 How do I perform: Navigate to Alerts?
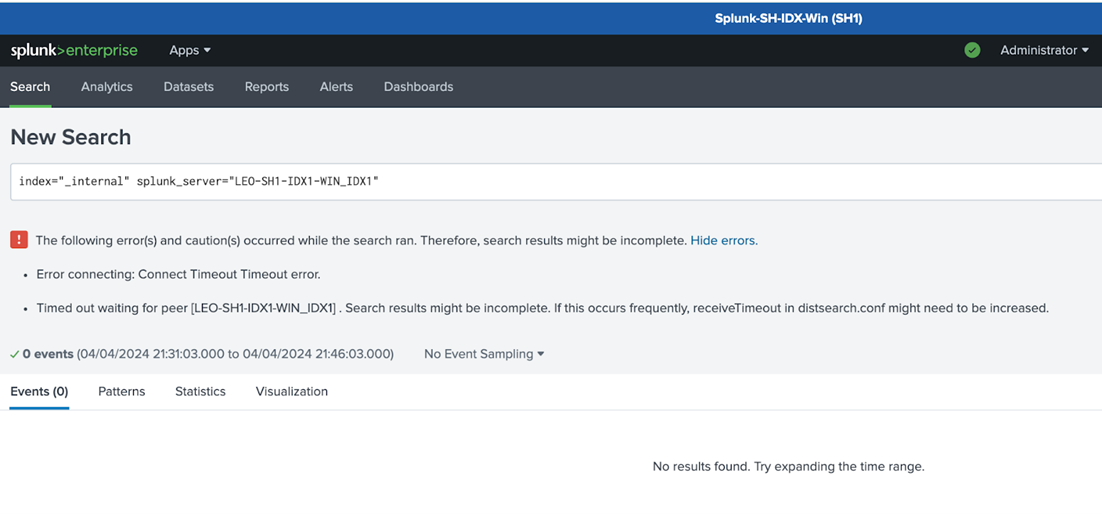coord(336,87)
